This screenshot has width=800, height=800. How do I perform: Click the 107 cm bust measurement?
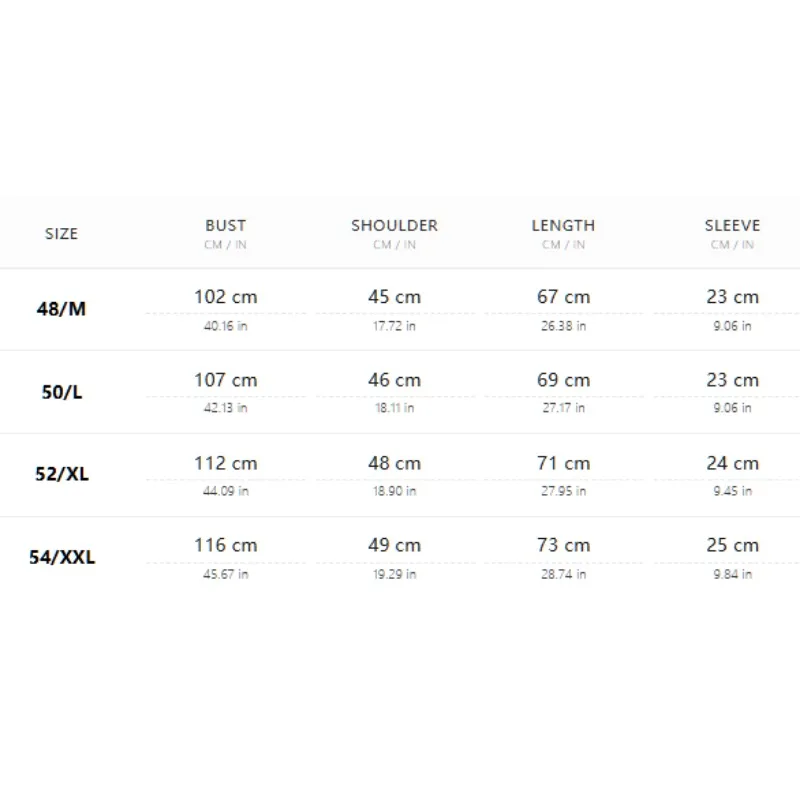(226, 380)
